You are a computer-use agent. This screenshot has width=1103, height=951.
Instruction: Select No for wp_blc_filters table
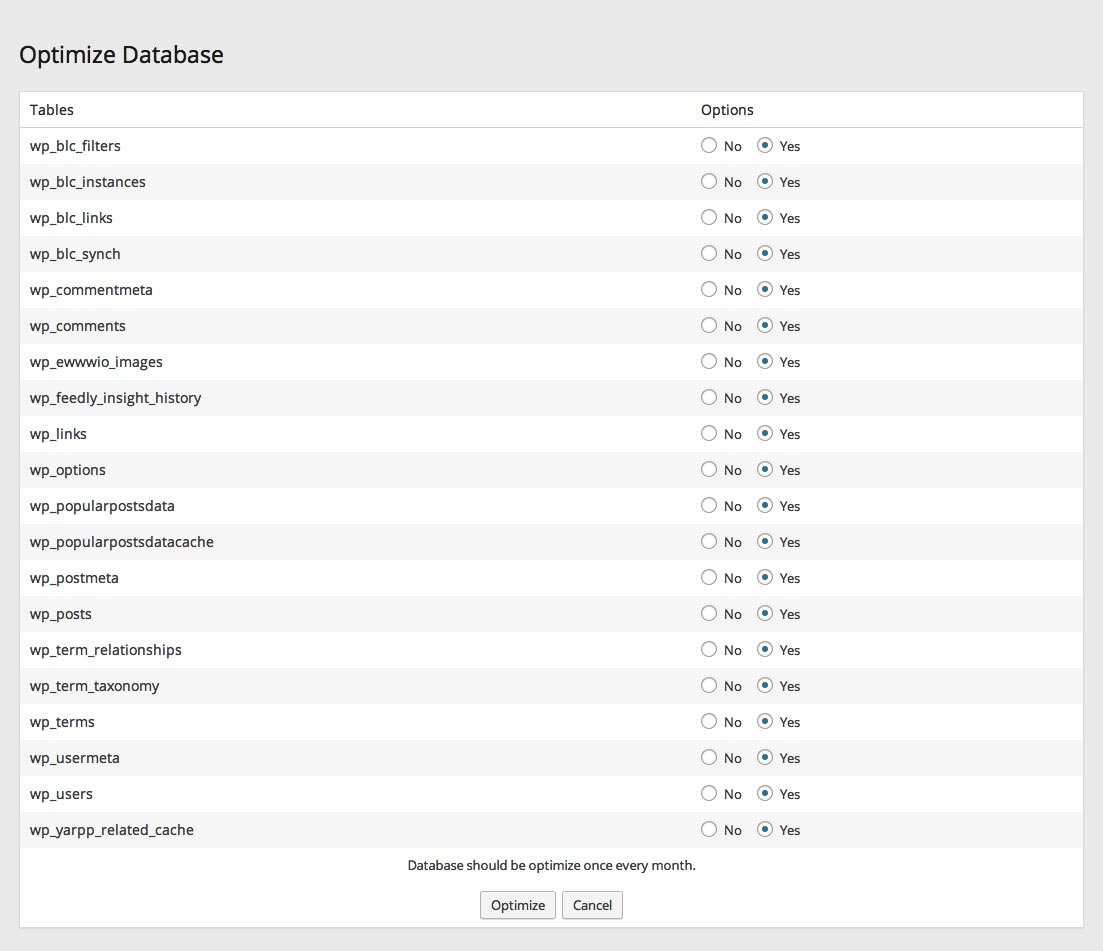(709, 145)
